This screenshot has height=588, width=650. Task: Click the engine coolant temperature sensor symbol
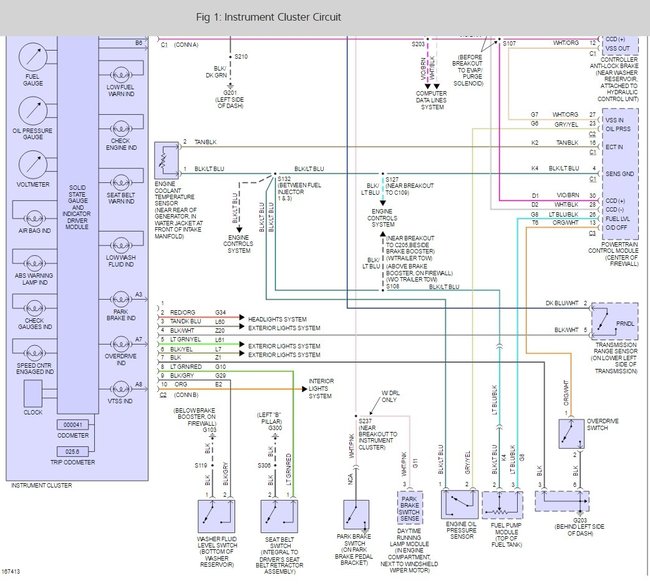pyautogui.click(x=167, y=160)
